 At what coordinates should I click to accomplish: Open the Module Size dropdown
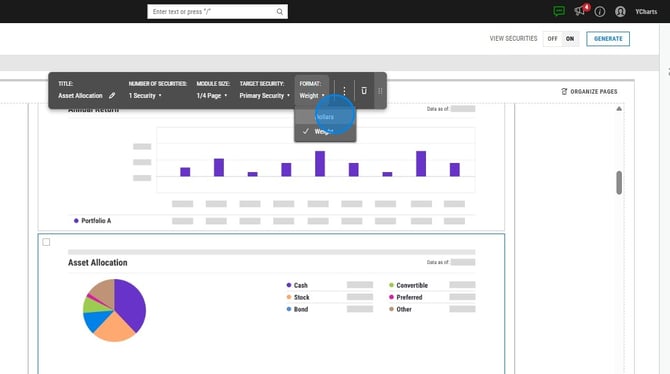pos(212,95)
